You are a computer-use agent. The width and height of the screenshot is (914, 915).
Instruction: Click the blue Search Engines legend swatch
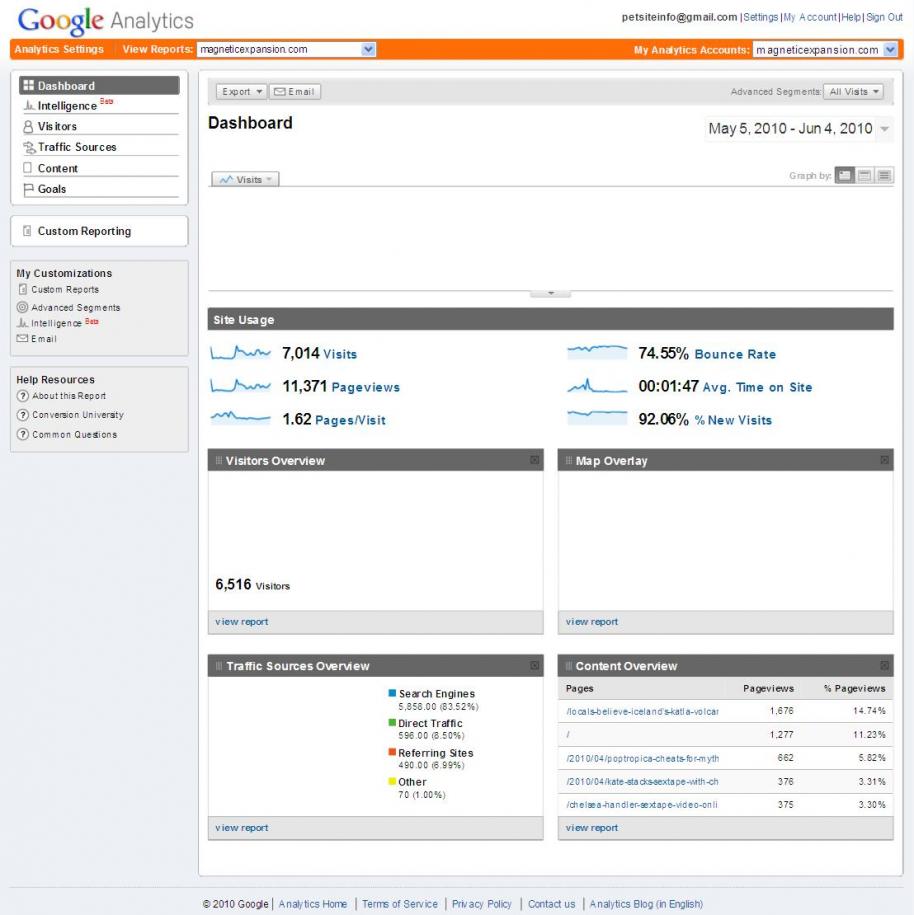click(392, 693)
